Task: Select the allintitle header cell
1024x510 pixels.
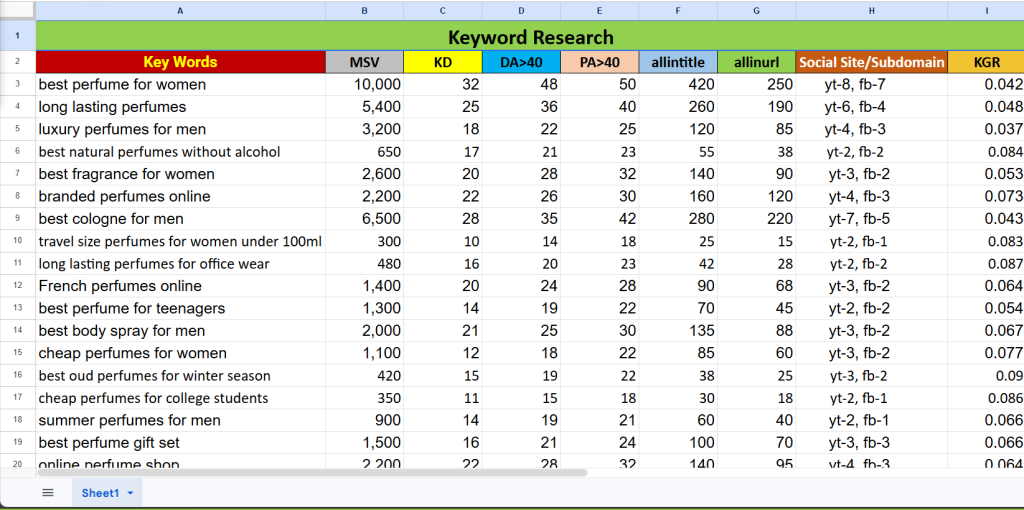Action: click(678, 62)
